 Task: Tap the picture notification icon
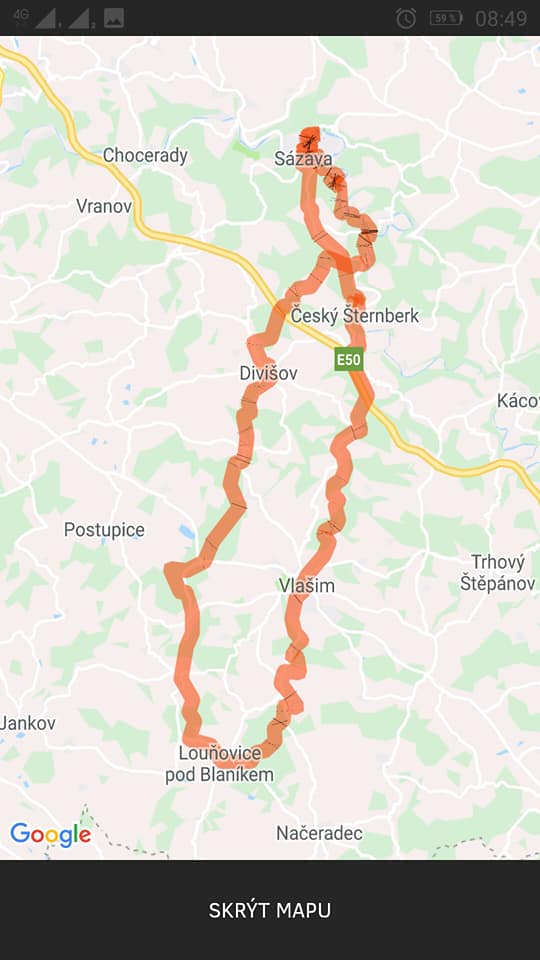point(114,18)
